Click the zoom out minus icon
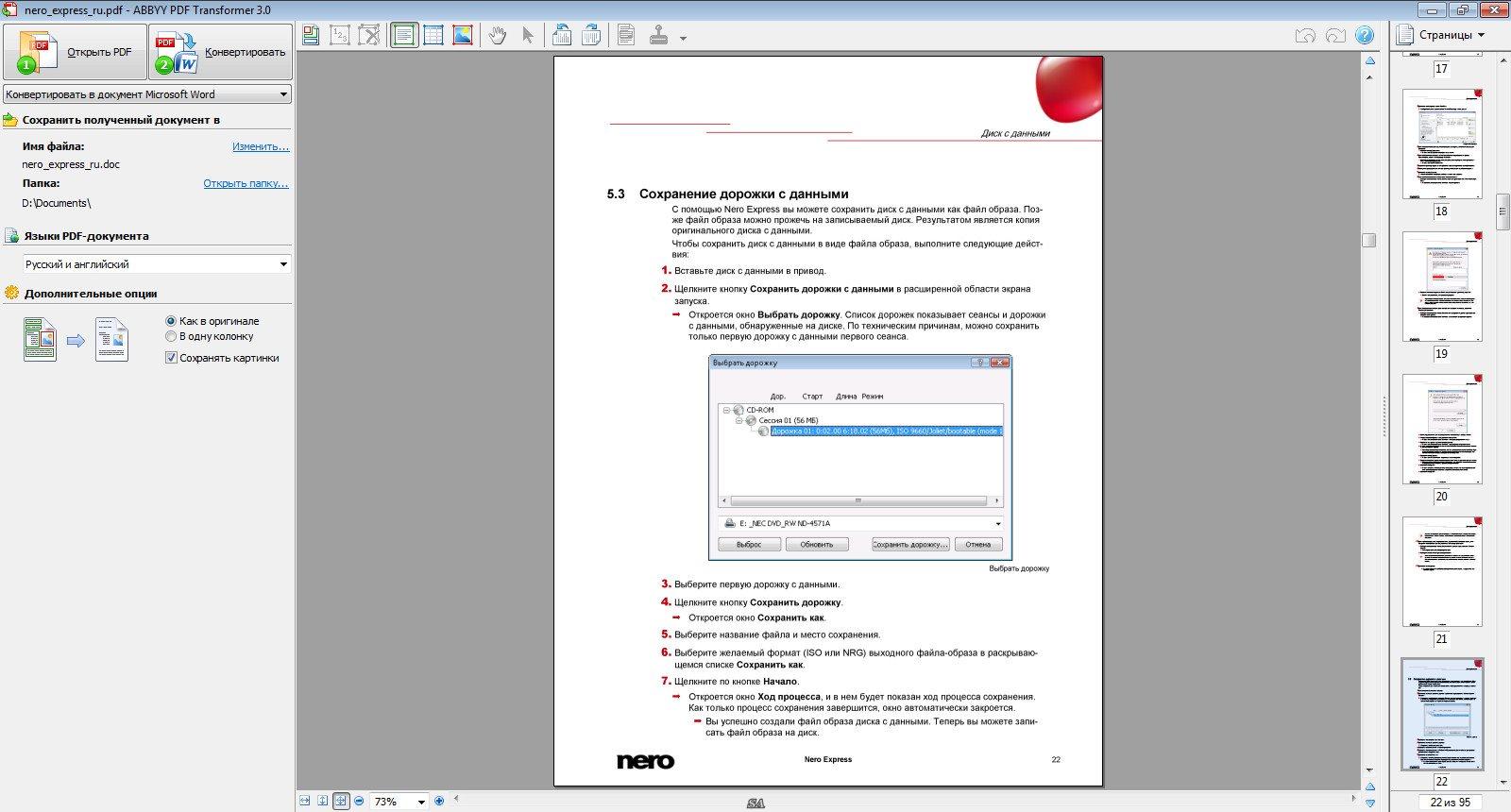The height and width of the screenshot is (812, 1511). [359, 801]
